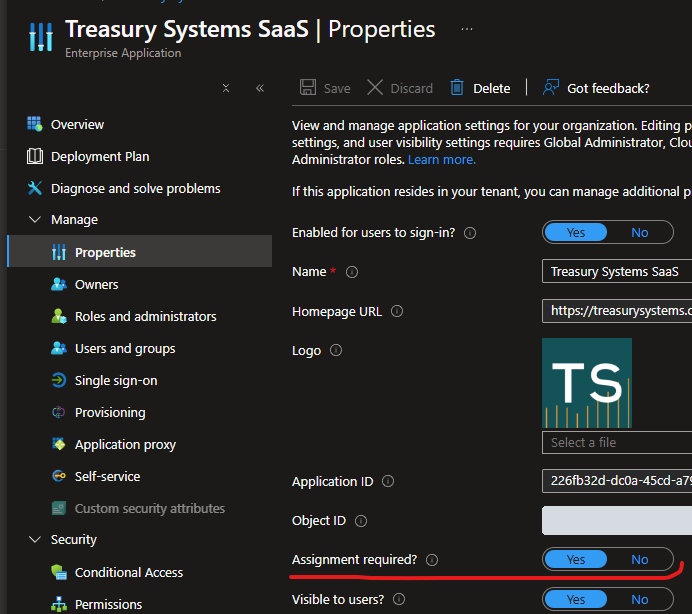Click the Delete button label

[x=492, y=88]
